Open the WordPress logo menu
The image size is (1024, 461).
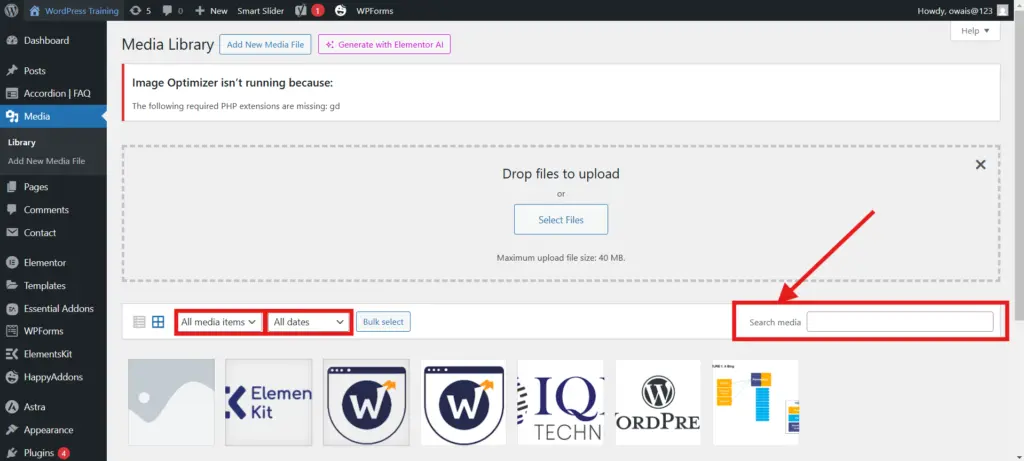pyautogui.click(x=11, y=10)
